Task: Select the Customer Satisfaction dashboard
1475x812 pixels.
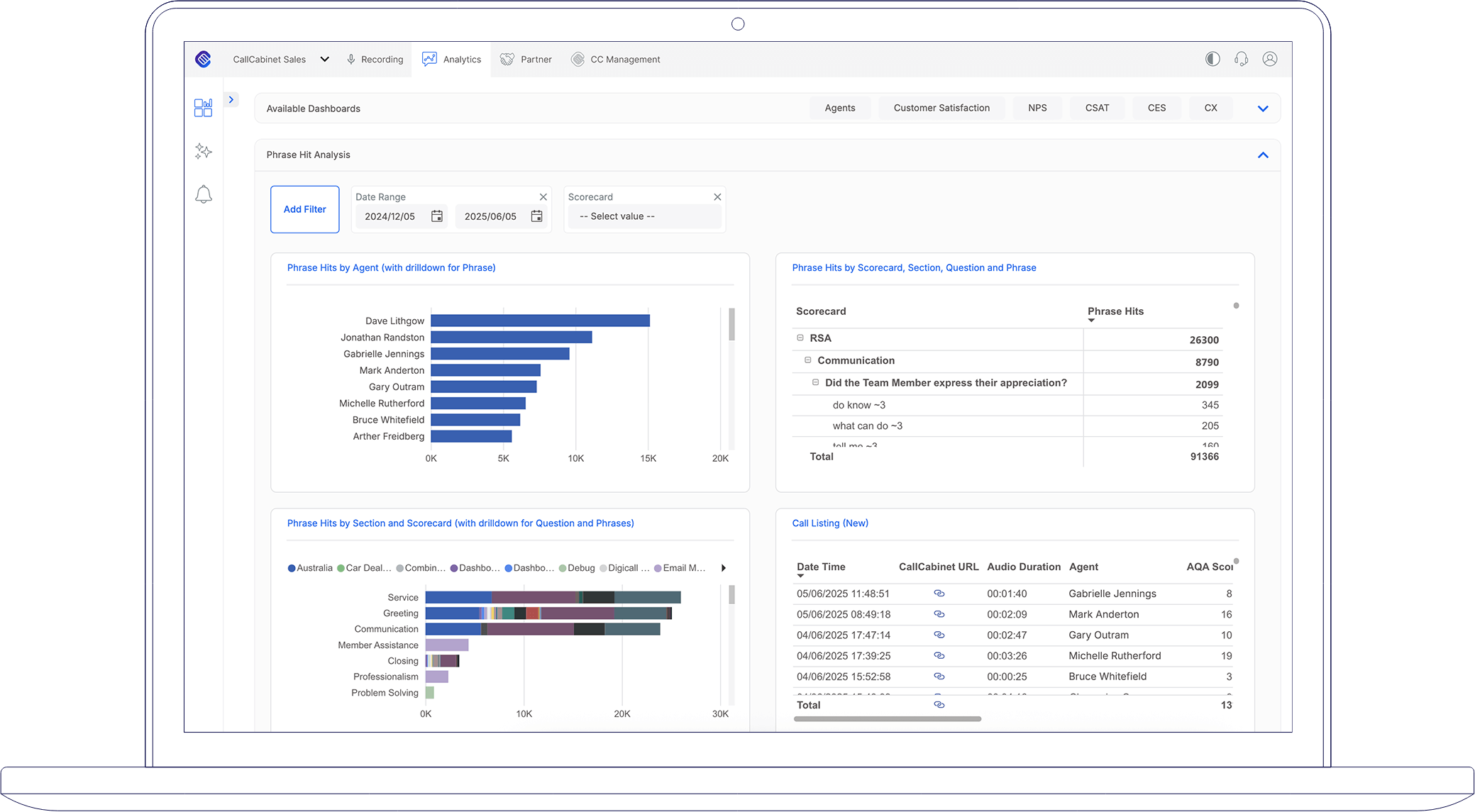Action: (941, 108)
